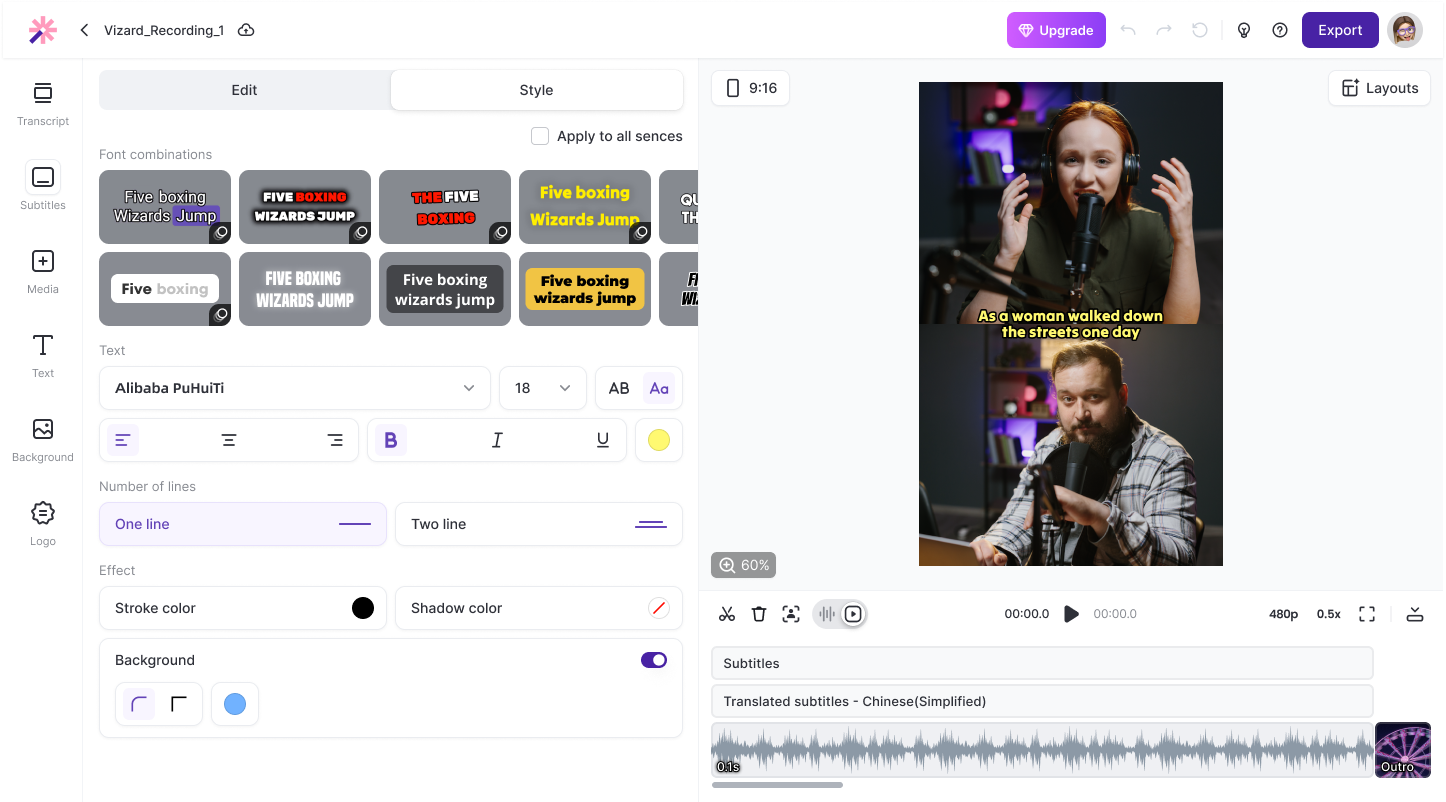Click the trash delete icon
This screenshot has width=1446, height=802.
[759, 614]
